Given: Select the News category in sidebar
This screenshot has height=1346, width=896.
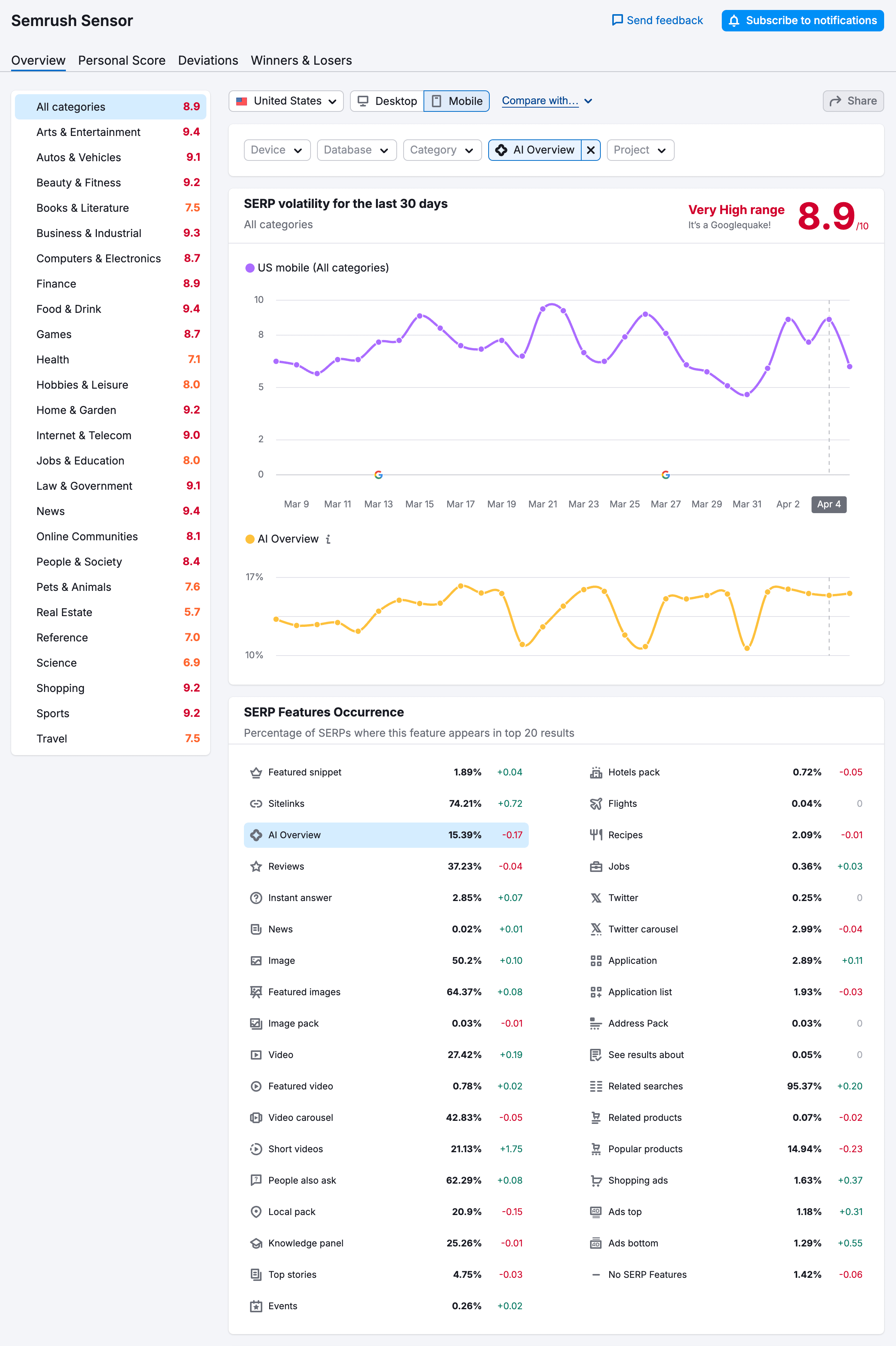Looking at the screenshot, I should coord(111,511).
